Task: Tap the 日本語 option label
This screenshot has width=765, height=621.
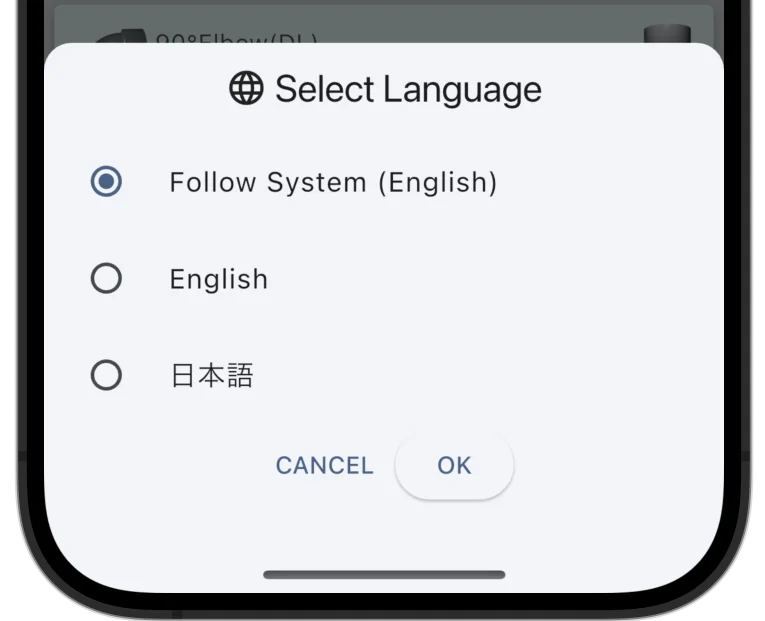Action: [x=212, y=376]
